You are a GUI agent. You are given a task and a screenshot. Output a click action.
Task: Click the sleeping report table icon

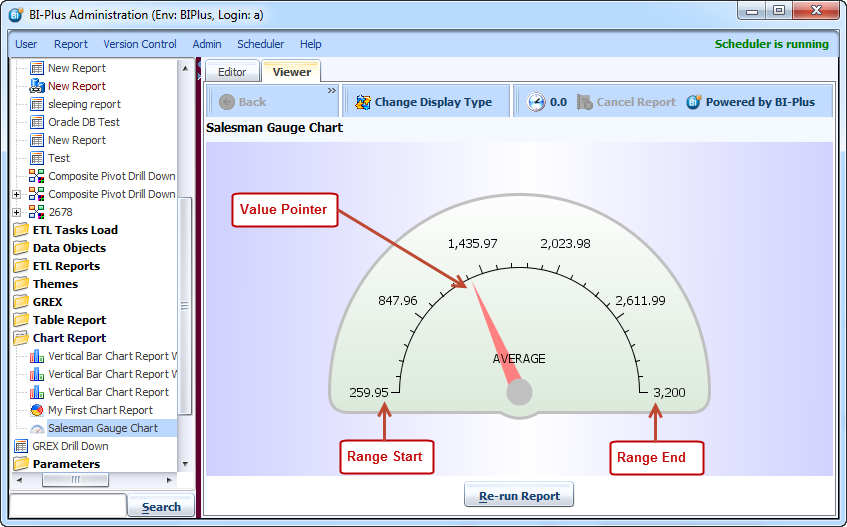tap(37, 104)
